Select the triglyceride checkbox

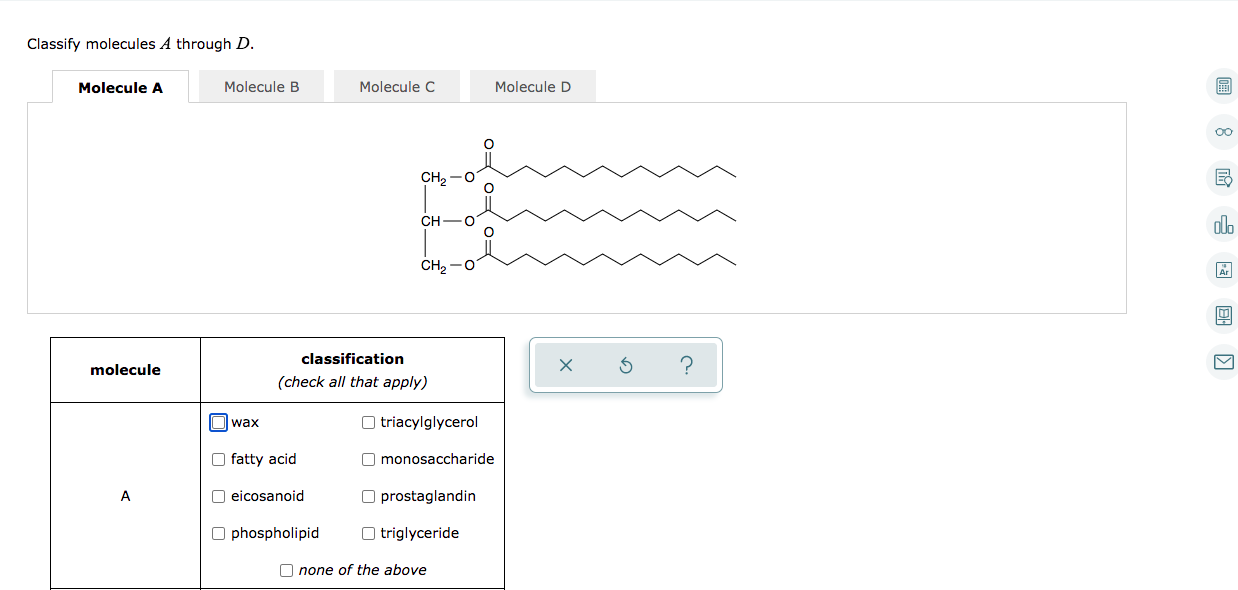(368, 533)
